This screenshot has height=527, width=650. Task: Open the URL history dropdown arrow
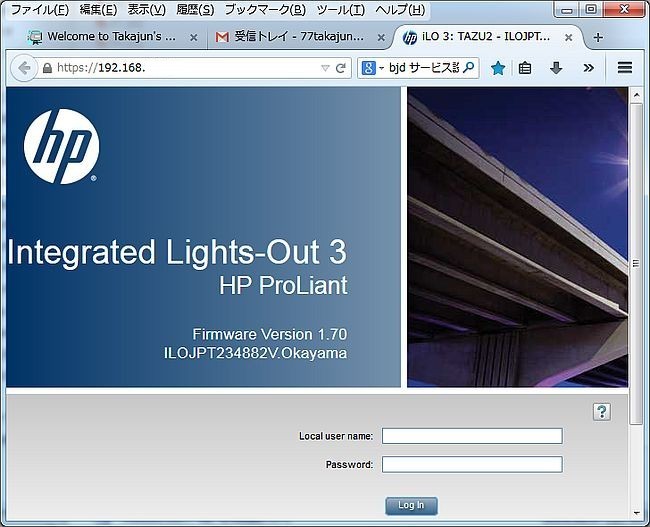[325, 68]
